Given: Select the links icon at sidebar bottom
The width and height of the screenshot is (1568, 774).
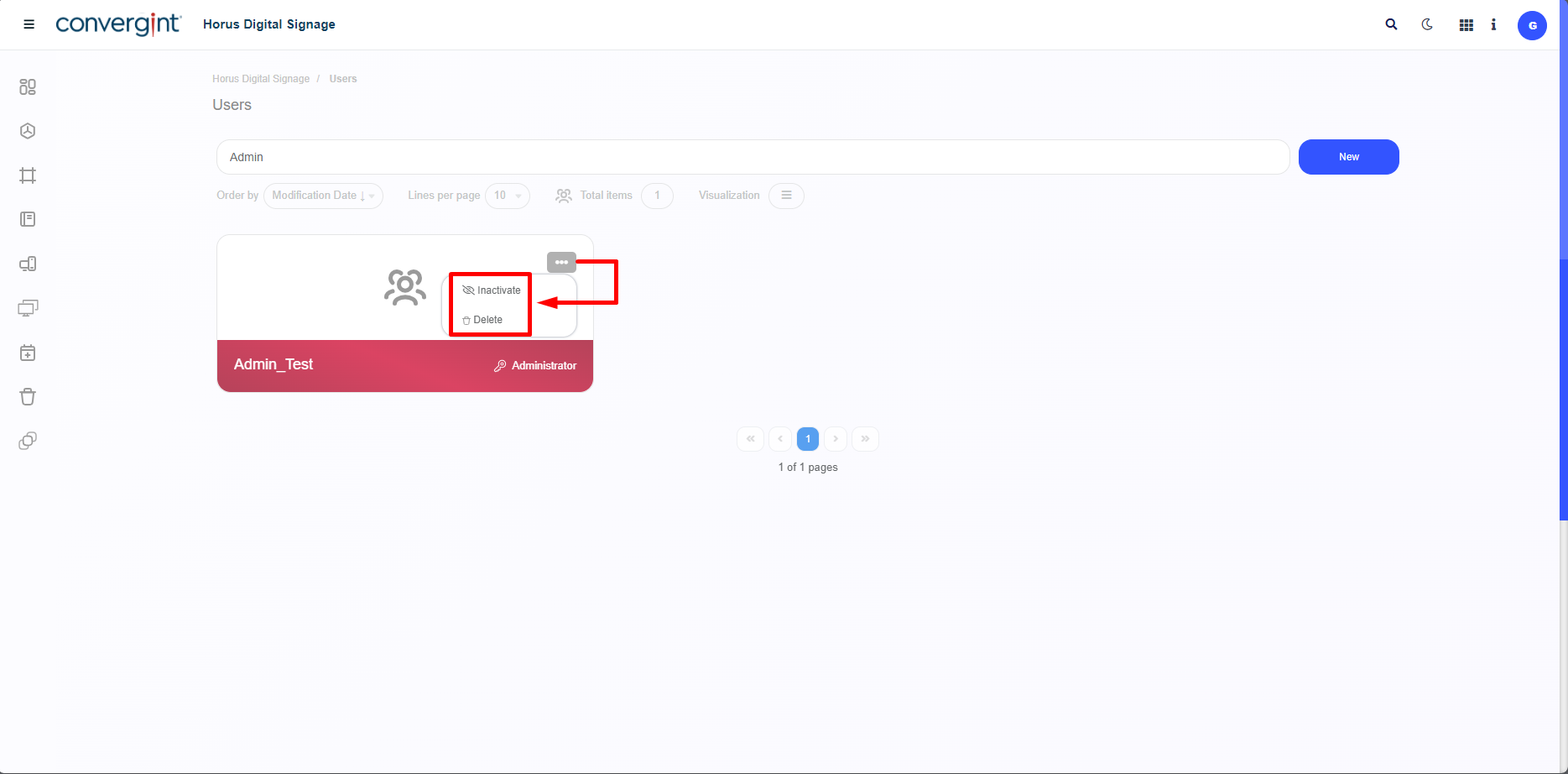Looking at the screenshot, I should 28,440.
